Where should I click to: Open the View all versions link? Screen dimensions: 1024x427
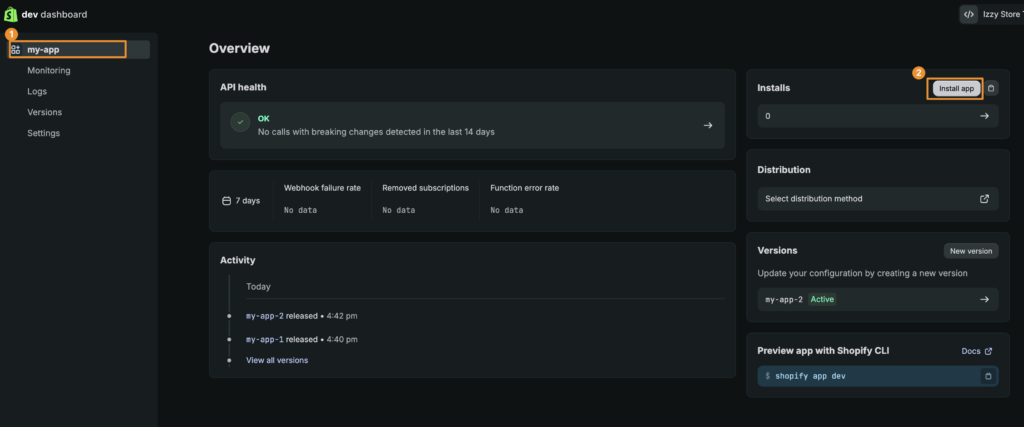coord(277,360)
